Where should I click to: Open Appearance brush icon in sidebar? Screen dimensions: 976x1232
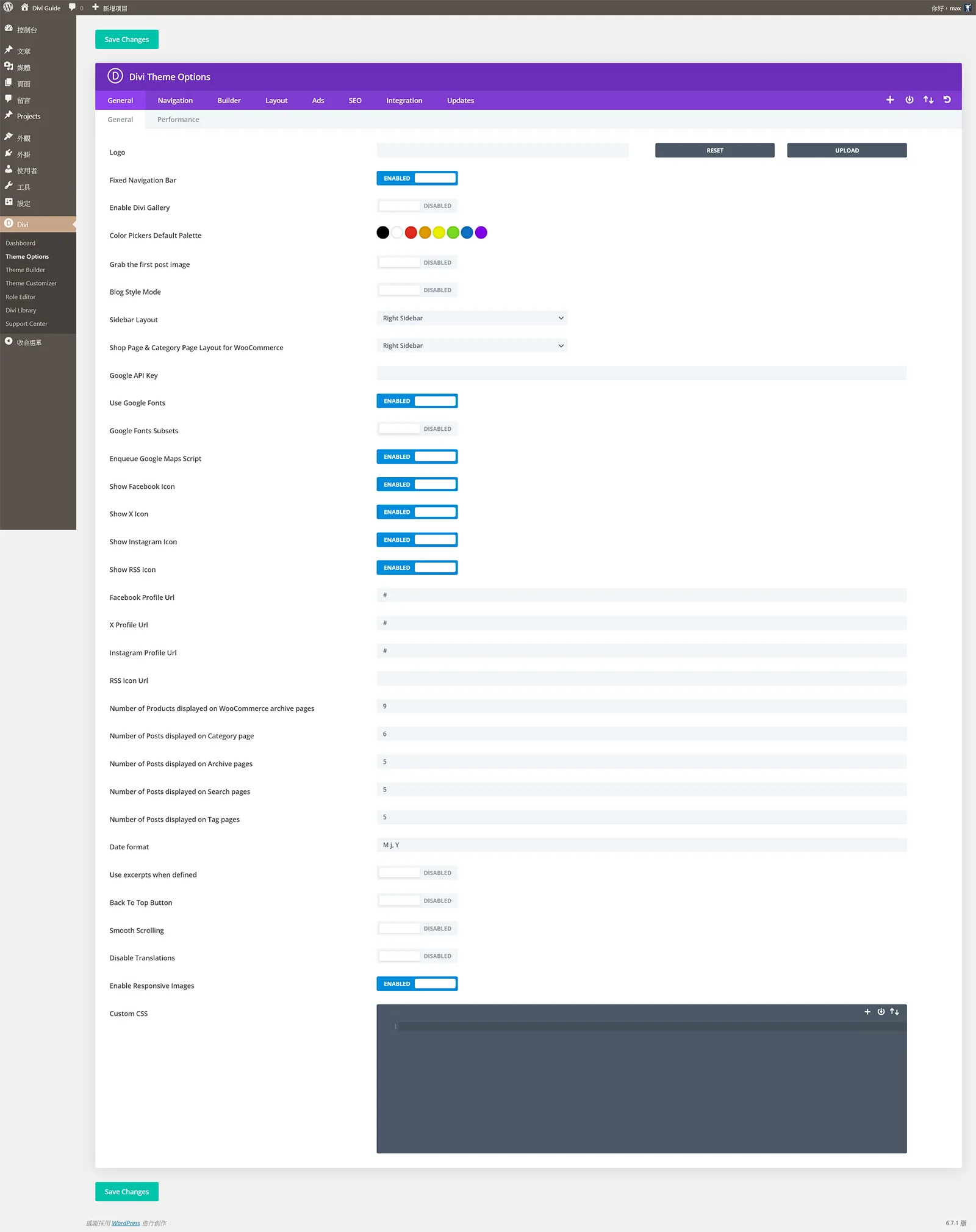9,137
